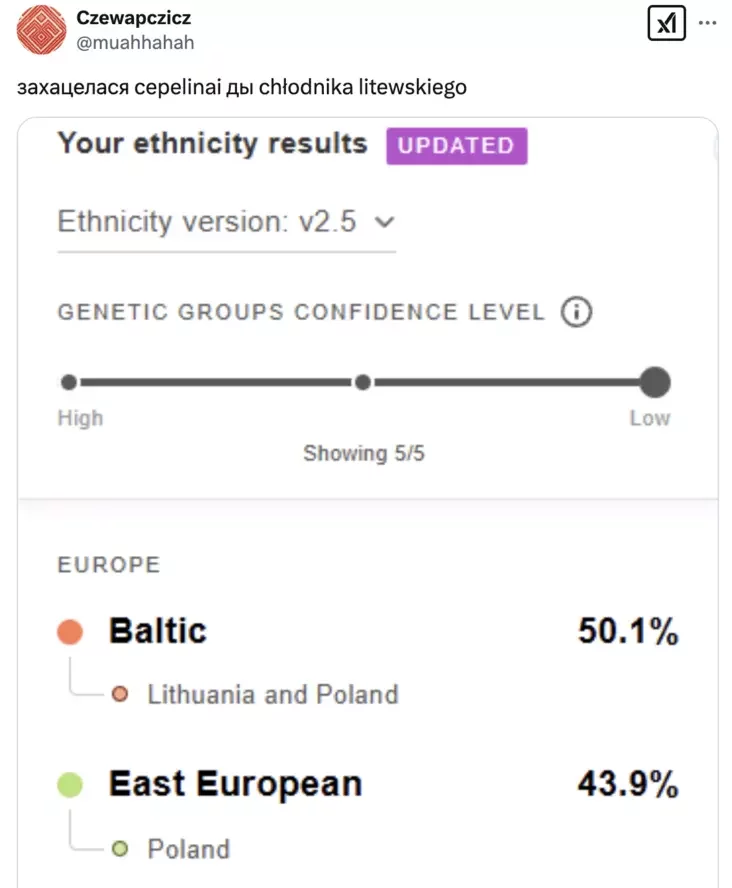Viewport: 732px width, 888px height.
Task: Select the East European ethnicity row
Action: pos(235,785)
